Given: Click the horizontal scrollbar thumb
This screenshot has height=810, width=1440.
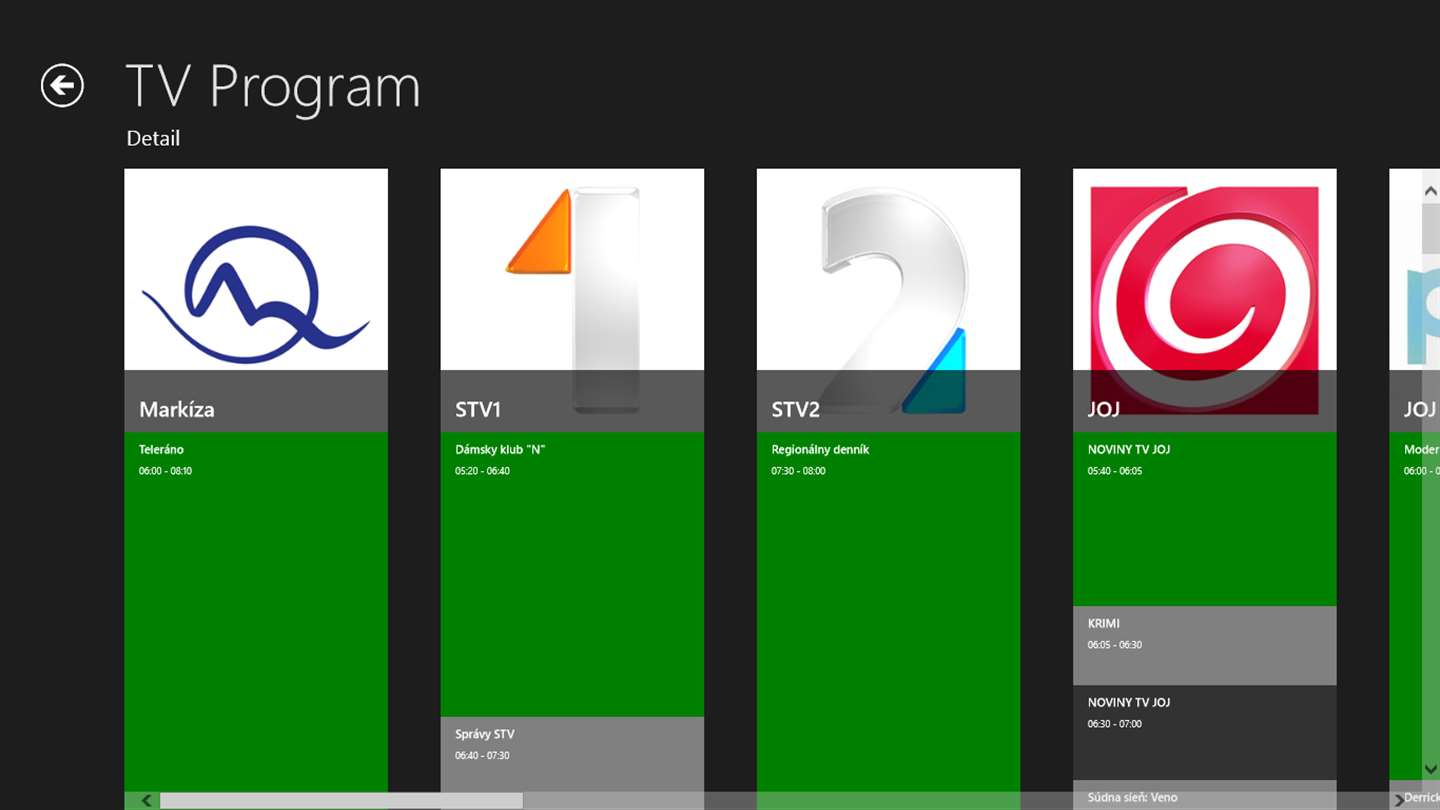Looking at the screenshot, I should point(341,800).
